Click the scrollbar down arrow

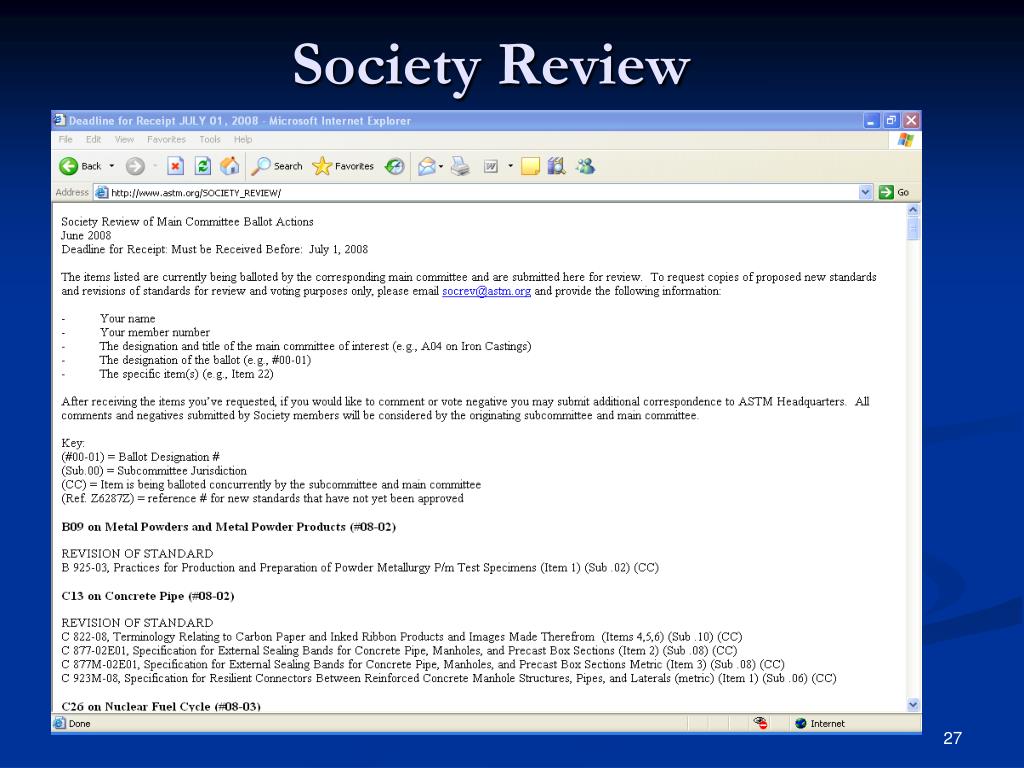point(913,705)
